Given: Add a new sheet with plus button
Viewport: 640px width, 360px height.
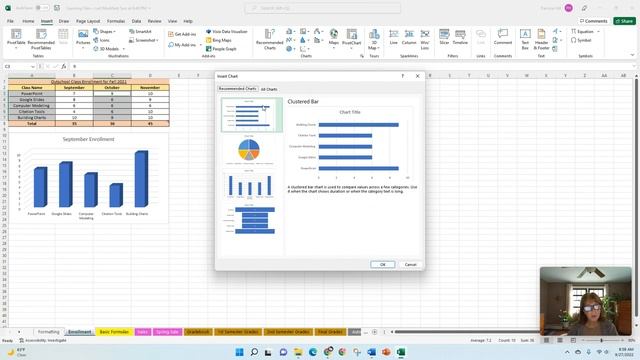Looking at the screenshot, I should [374, 332].
